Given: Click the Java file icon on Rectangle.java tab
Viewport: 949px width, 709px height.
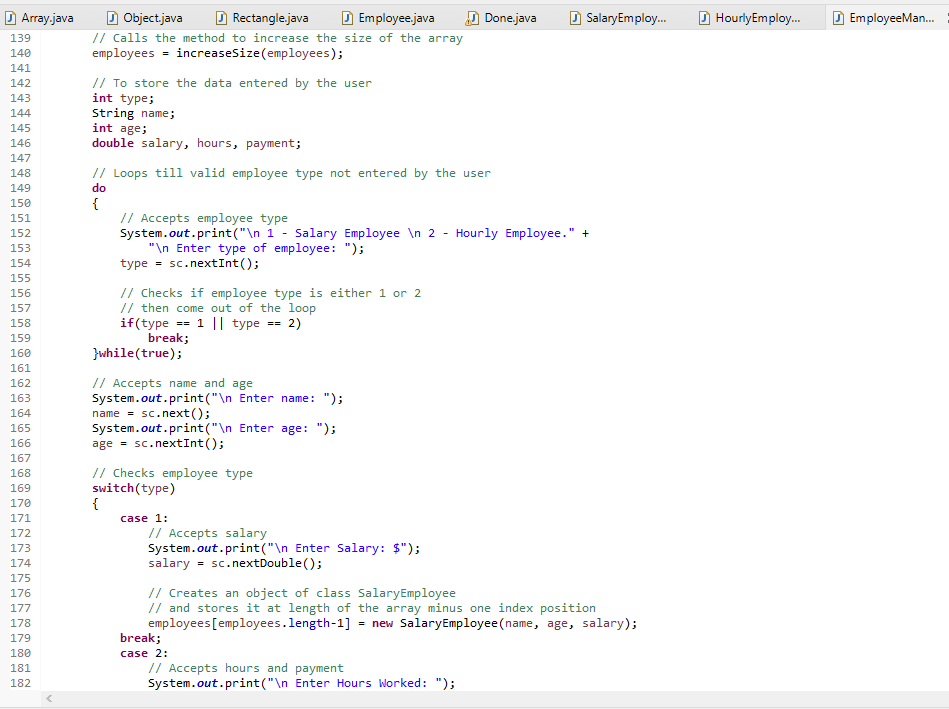Looking at the screenshot, I should [x=222, y=18].
